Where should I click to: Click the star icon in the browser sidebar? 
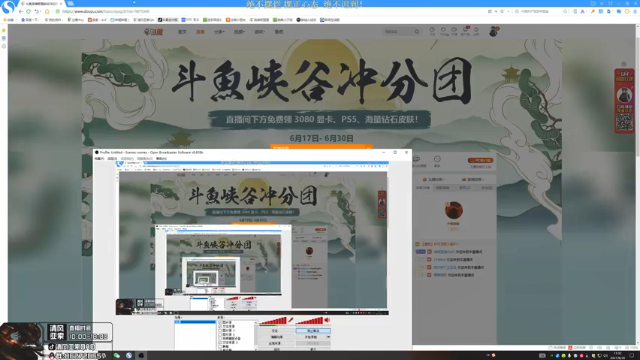[x=4, y=30]
